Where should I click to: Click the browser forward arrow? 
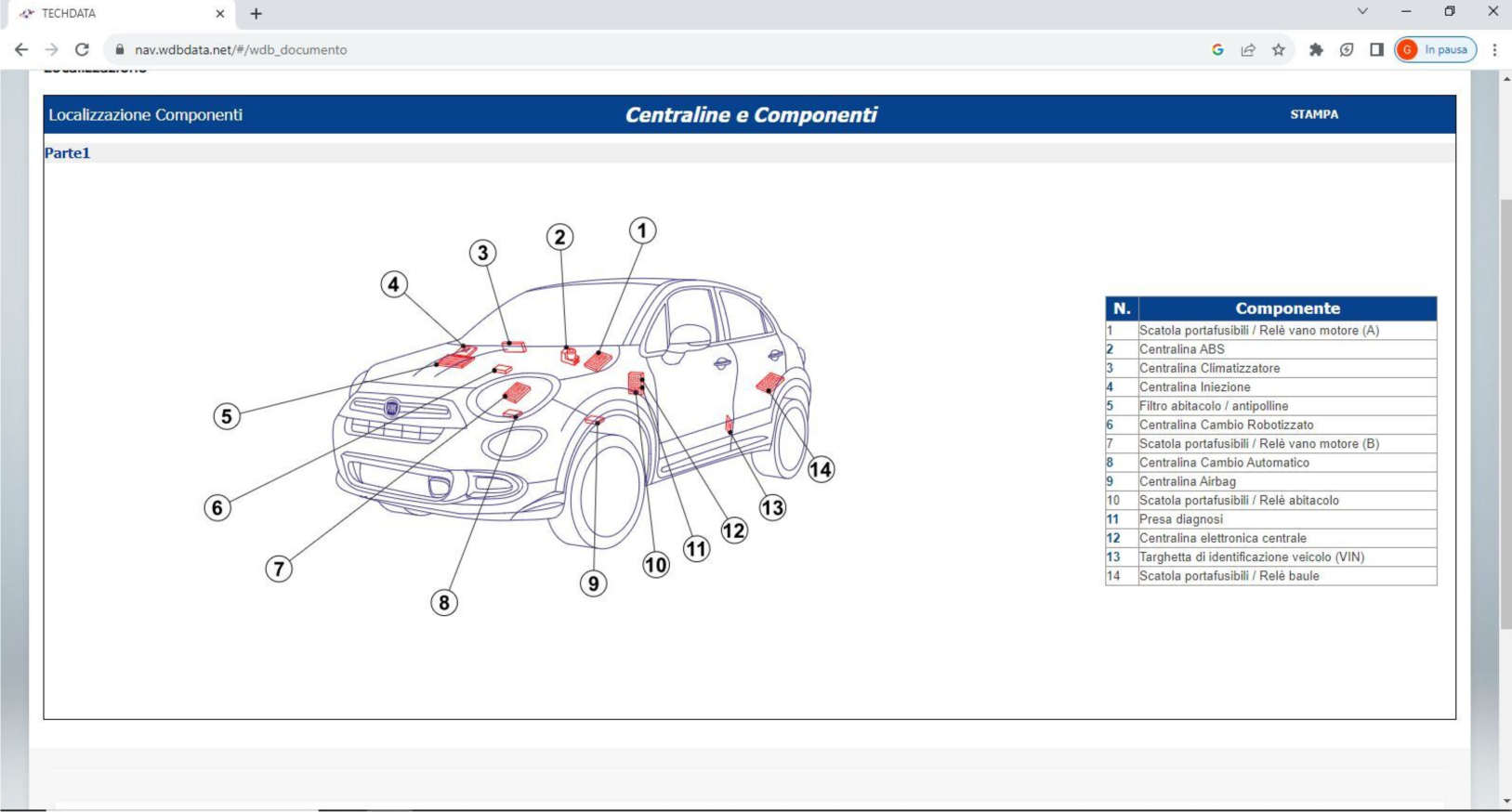[52, 50]
